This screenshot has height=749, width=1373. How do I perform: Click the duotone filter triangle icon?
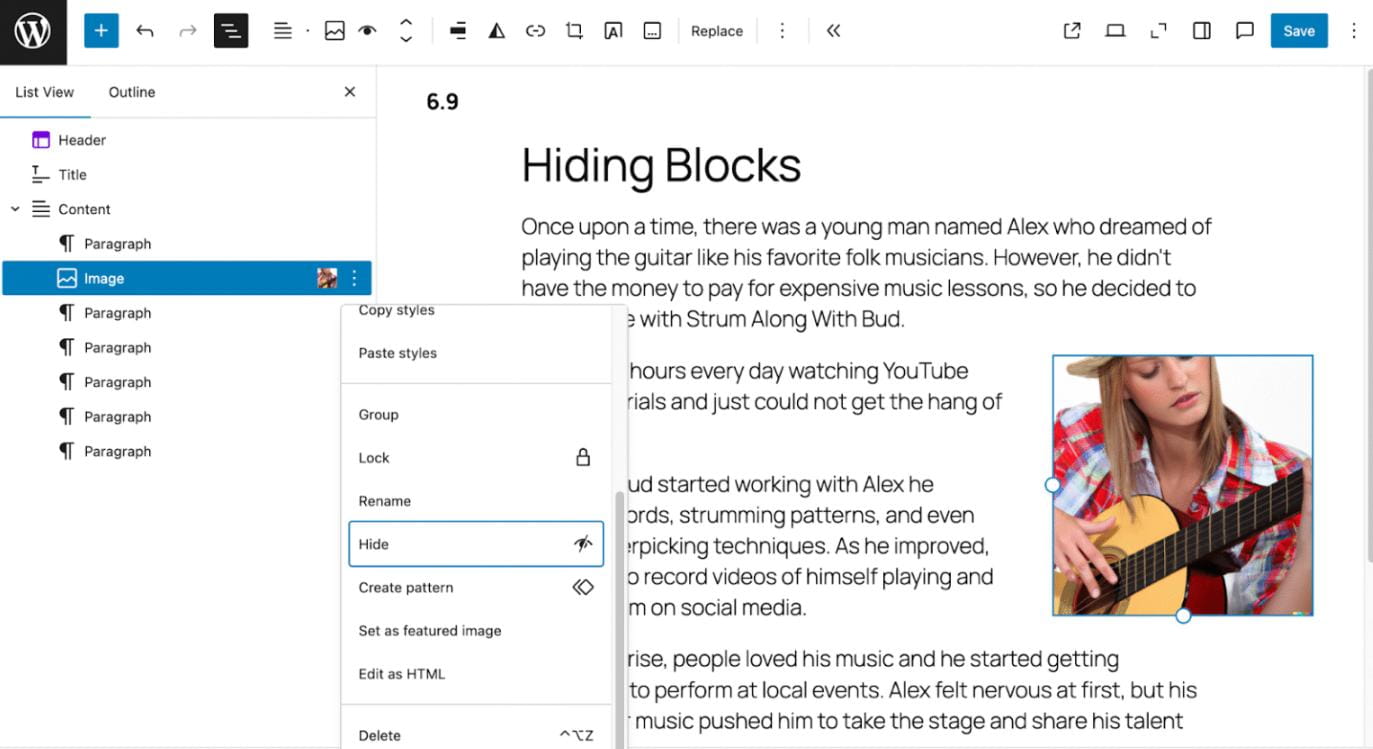tap(496, 31)
